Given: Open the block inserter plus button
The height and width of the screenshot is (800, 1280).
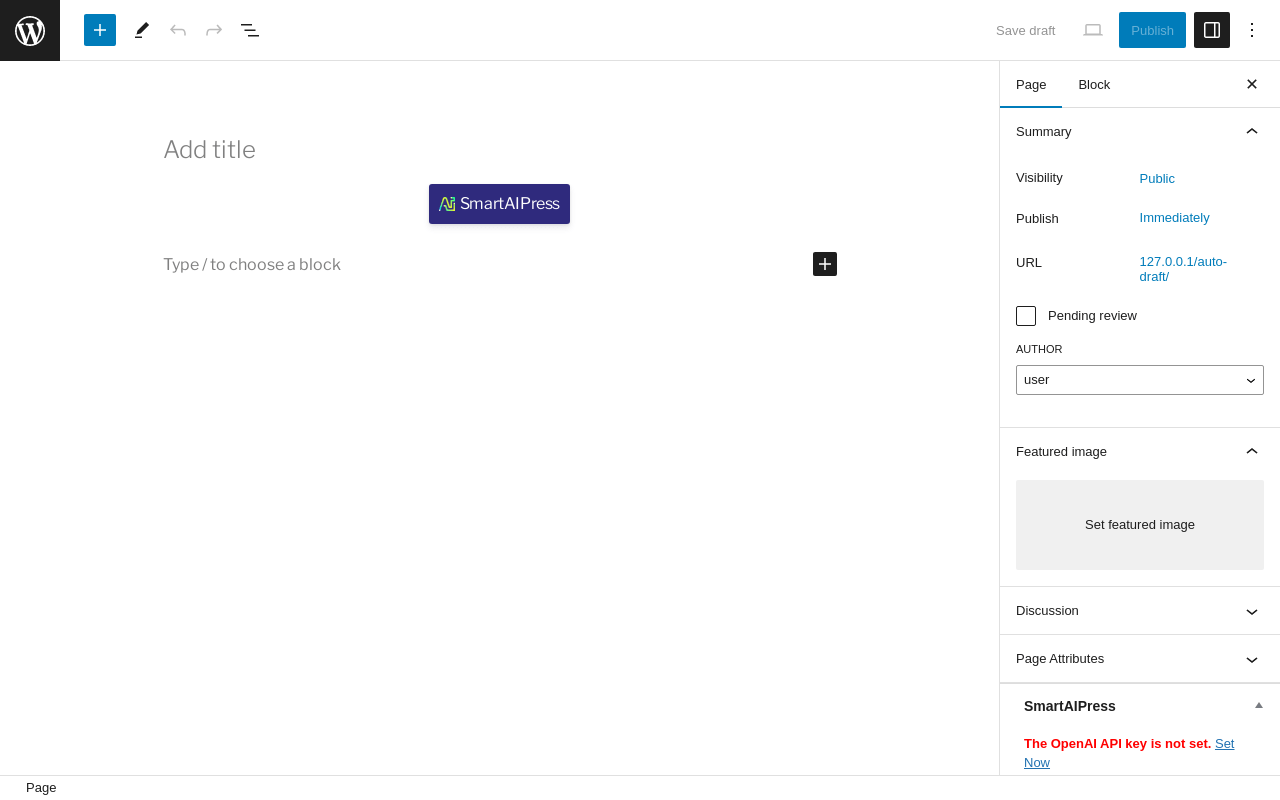Looking at the screenshot, I should (x=100, y=30).
